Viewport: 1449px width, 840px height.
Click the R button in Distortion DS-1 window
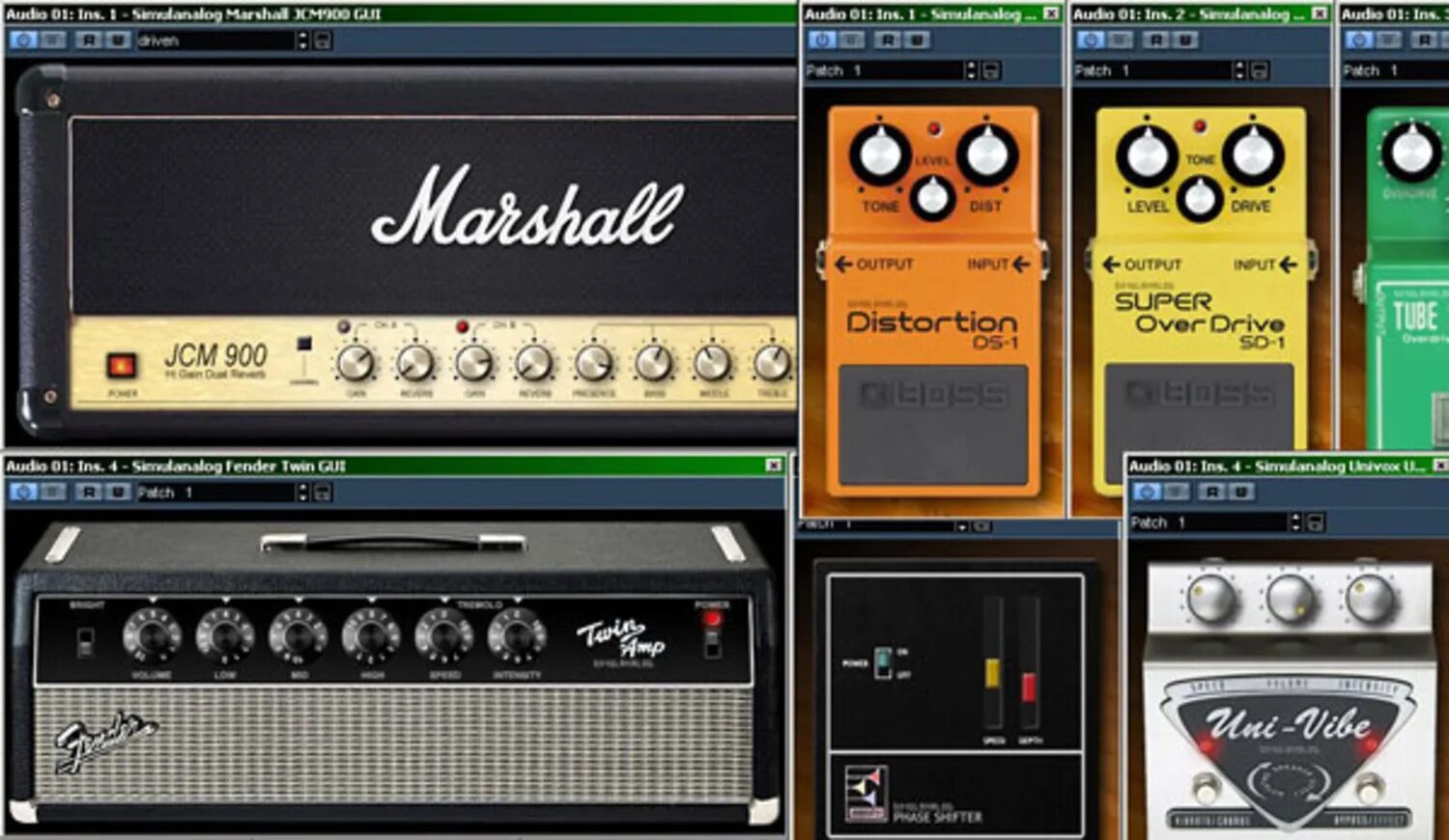pyautogui.click(x=888, y=40)
